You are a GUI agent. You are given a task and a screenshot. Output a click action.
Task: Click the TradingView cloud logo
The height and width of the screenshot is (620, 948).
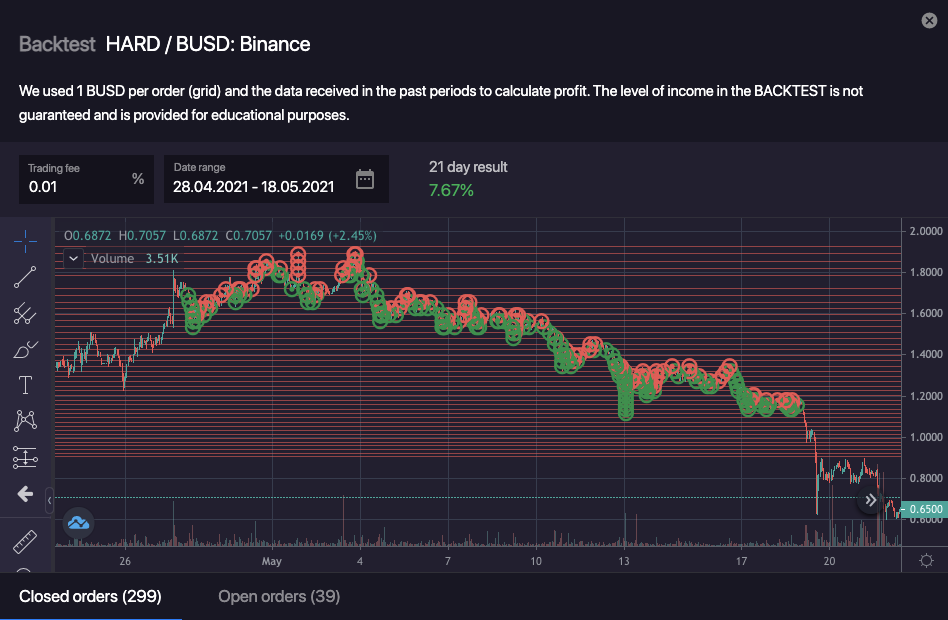point(78,523)
